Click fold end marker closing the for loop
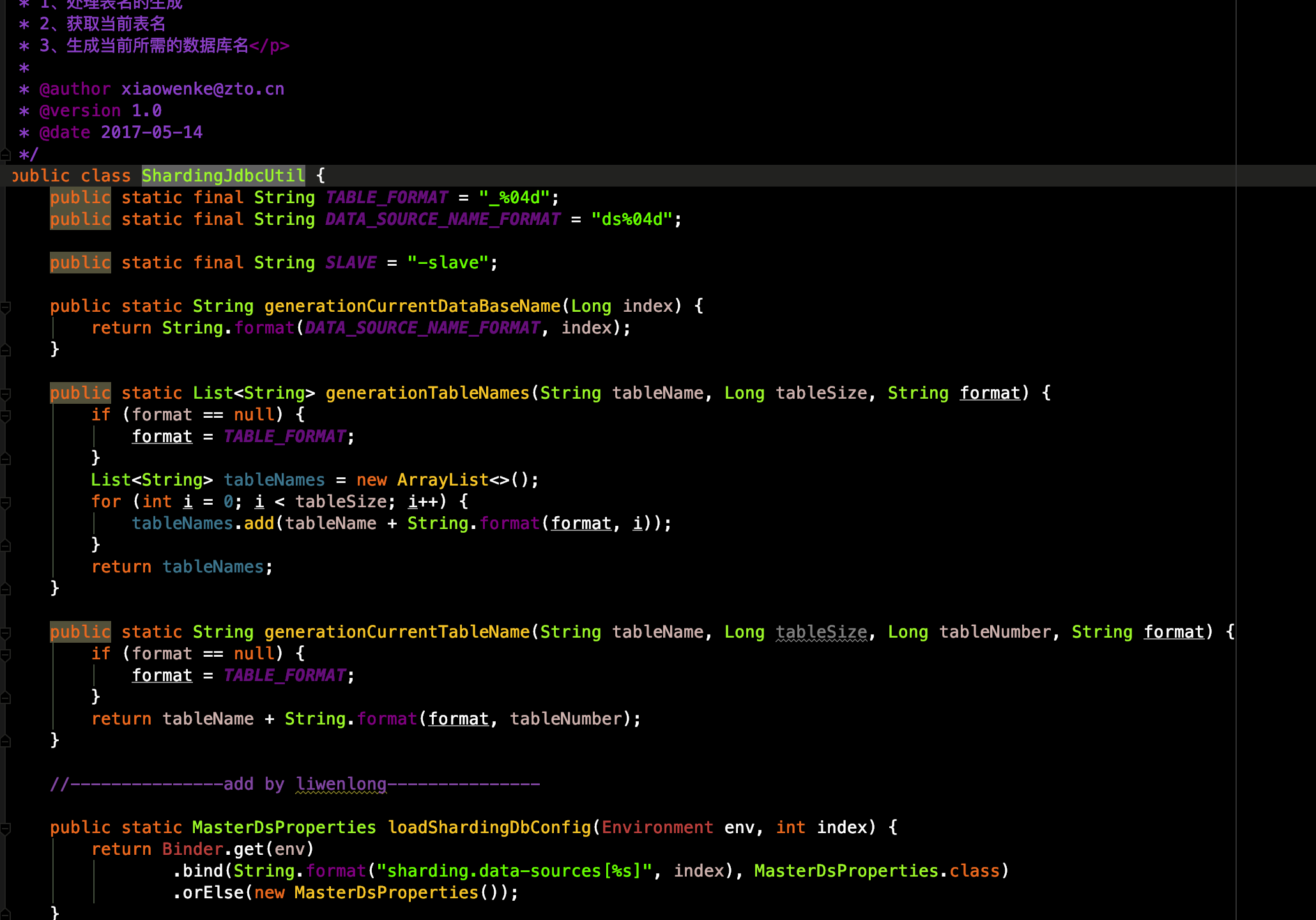1316x920 pixels. point(5,546)
